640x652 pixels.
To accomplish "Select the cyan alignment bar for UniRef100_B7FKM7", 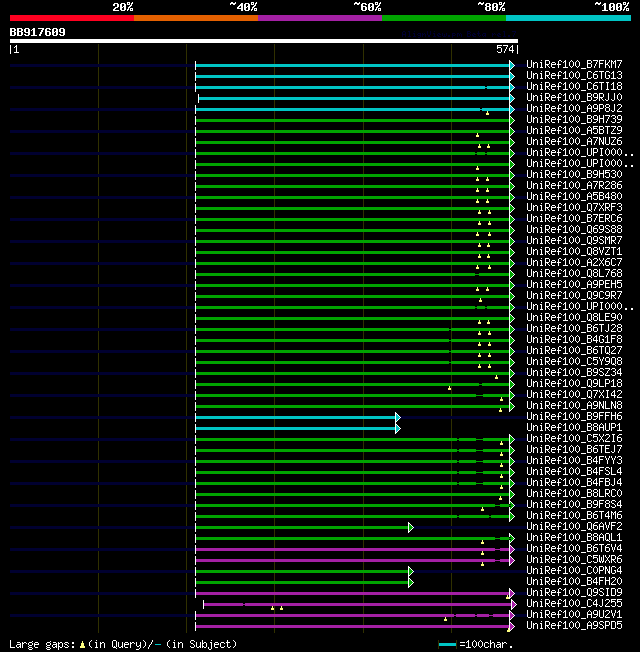I will tap(353, 66).
